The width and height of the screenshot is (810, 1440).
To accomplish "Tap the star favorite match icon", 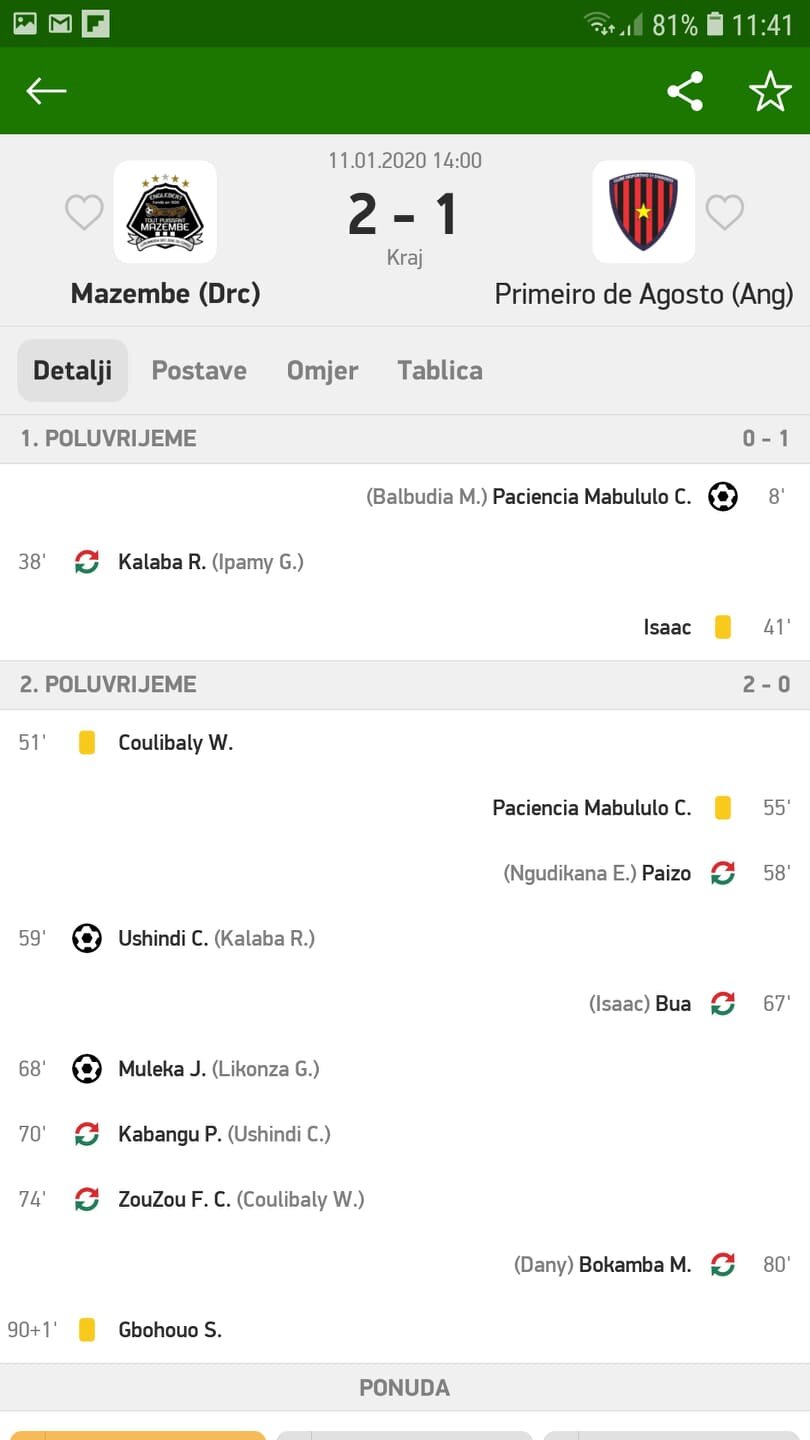I will tap(770, 91).
